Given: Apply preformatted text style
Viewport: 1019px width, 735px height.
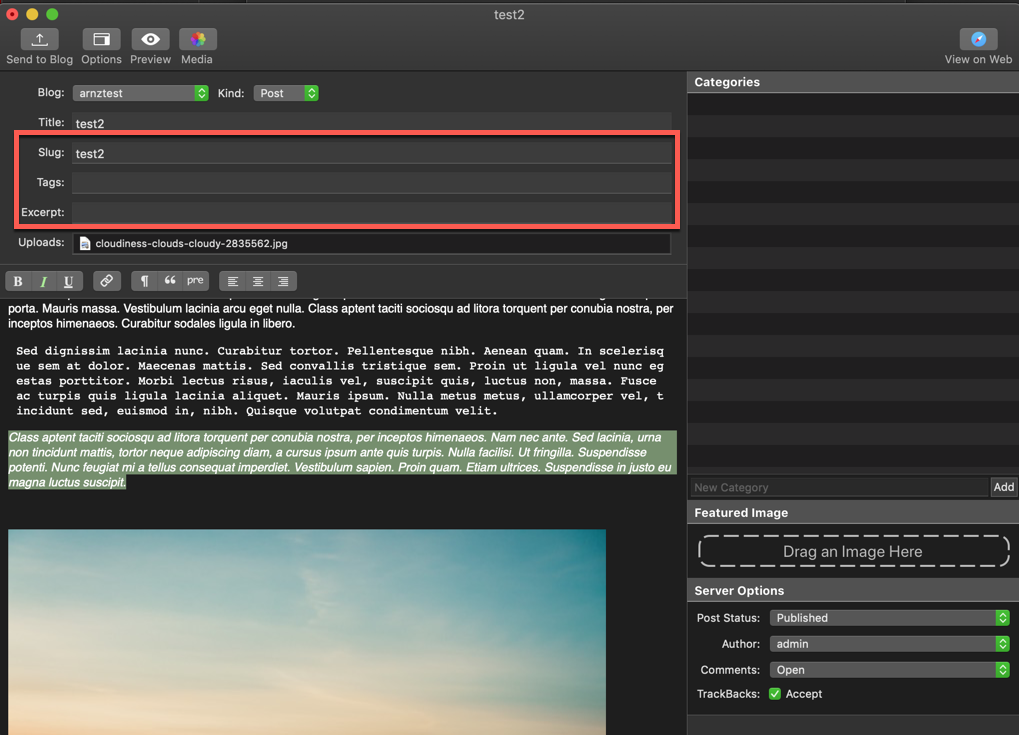Looking at the screenshot, I should 195,281.
